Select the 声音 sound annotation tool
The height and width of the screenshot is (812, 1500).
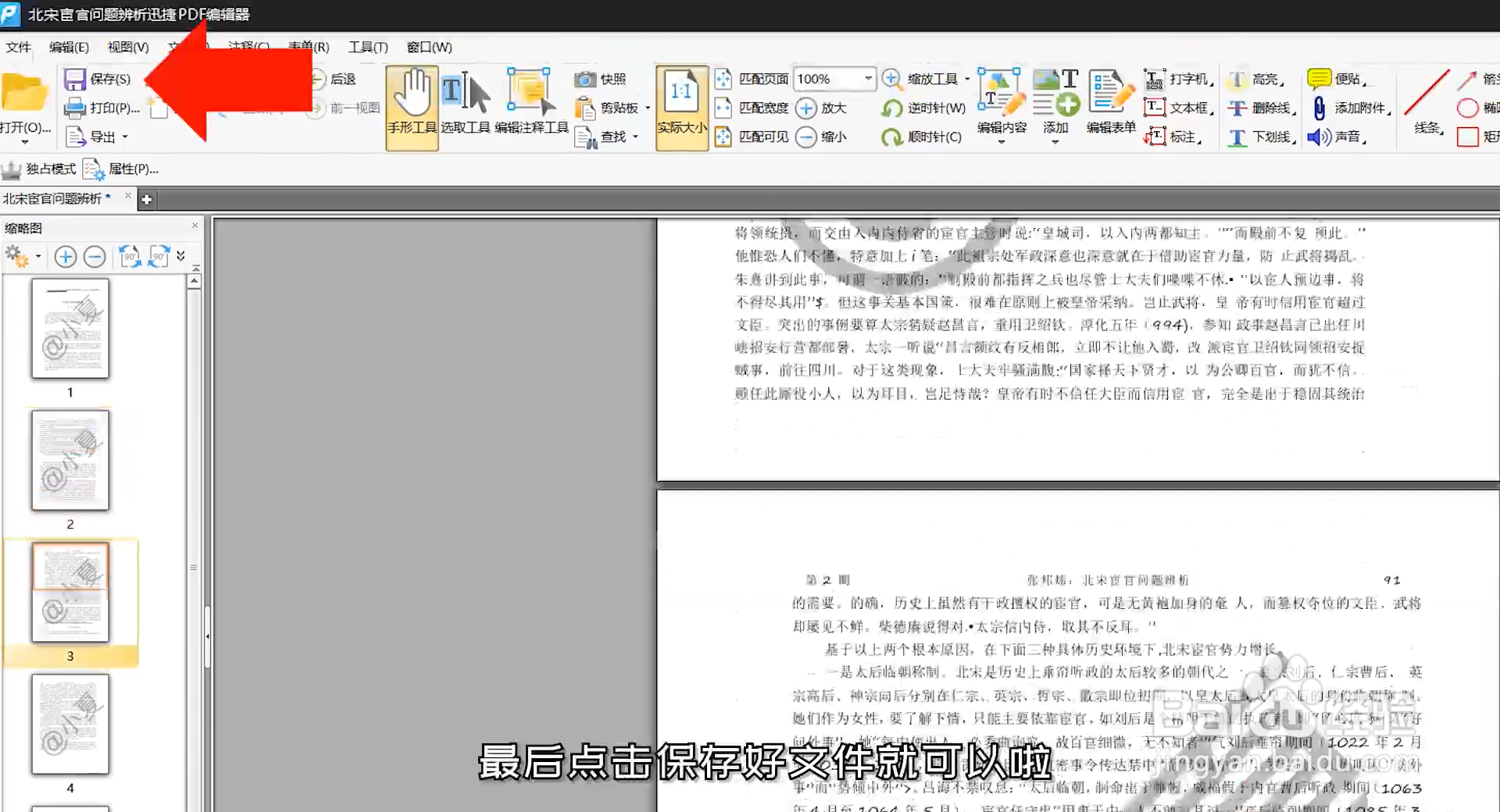tap(1337, 137)
